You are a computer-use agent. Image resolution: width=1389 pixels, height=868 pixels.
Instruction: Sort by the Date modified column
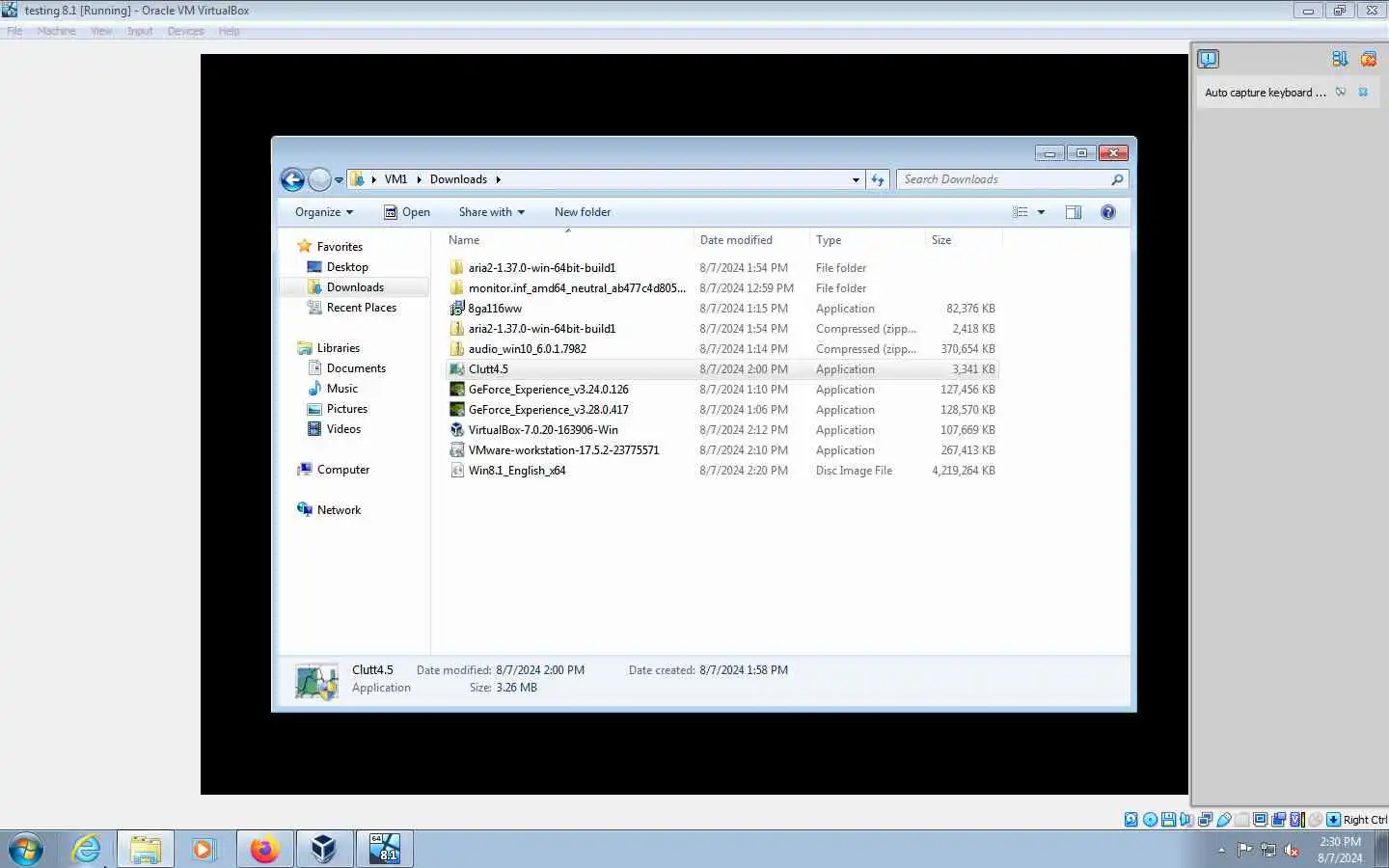tap(751, 240)
